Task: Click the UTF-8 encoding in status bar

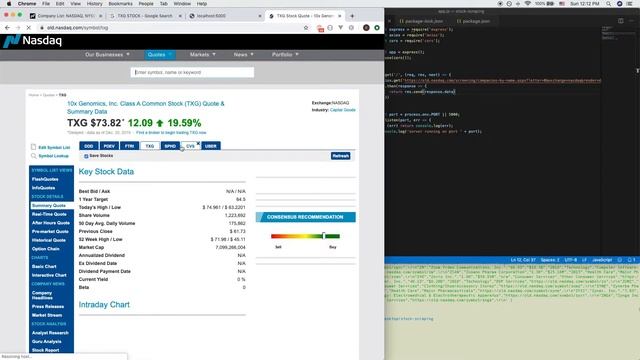Action: 570,260
